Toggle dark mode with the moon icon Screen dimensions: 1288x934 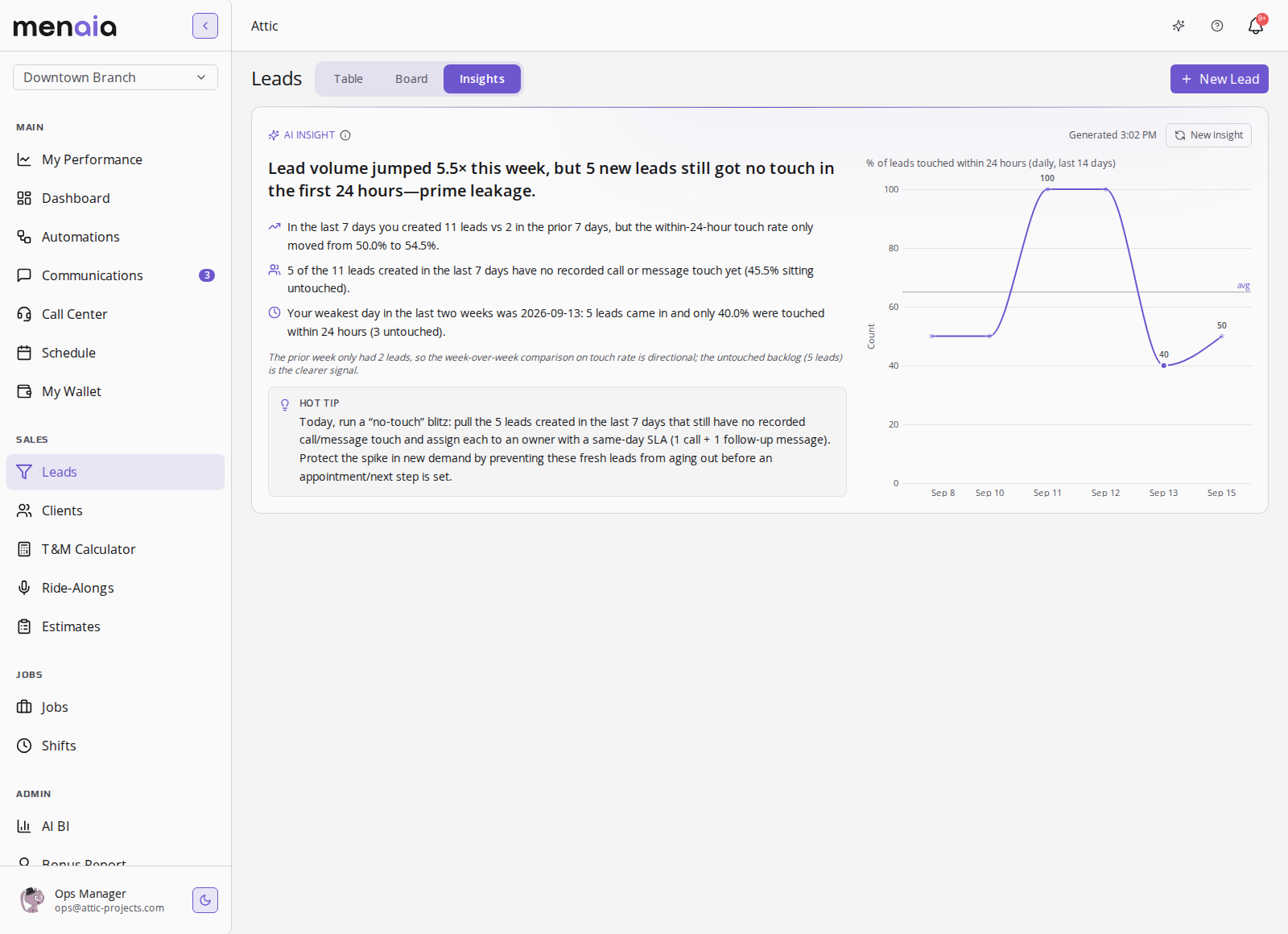click(205, 900)
